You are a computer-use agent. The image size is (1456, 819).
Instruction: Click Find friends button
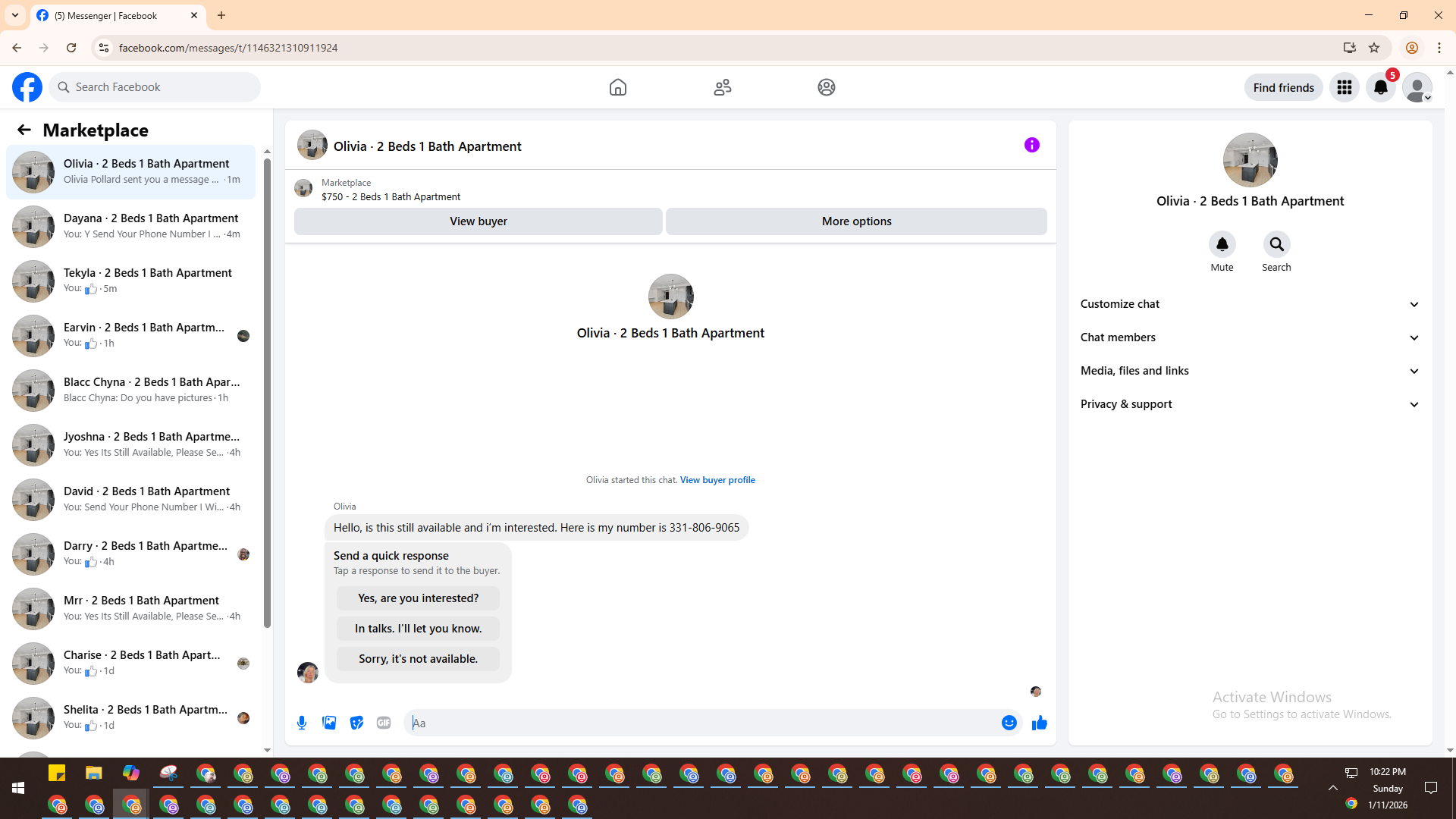(x=1283, y=87)
